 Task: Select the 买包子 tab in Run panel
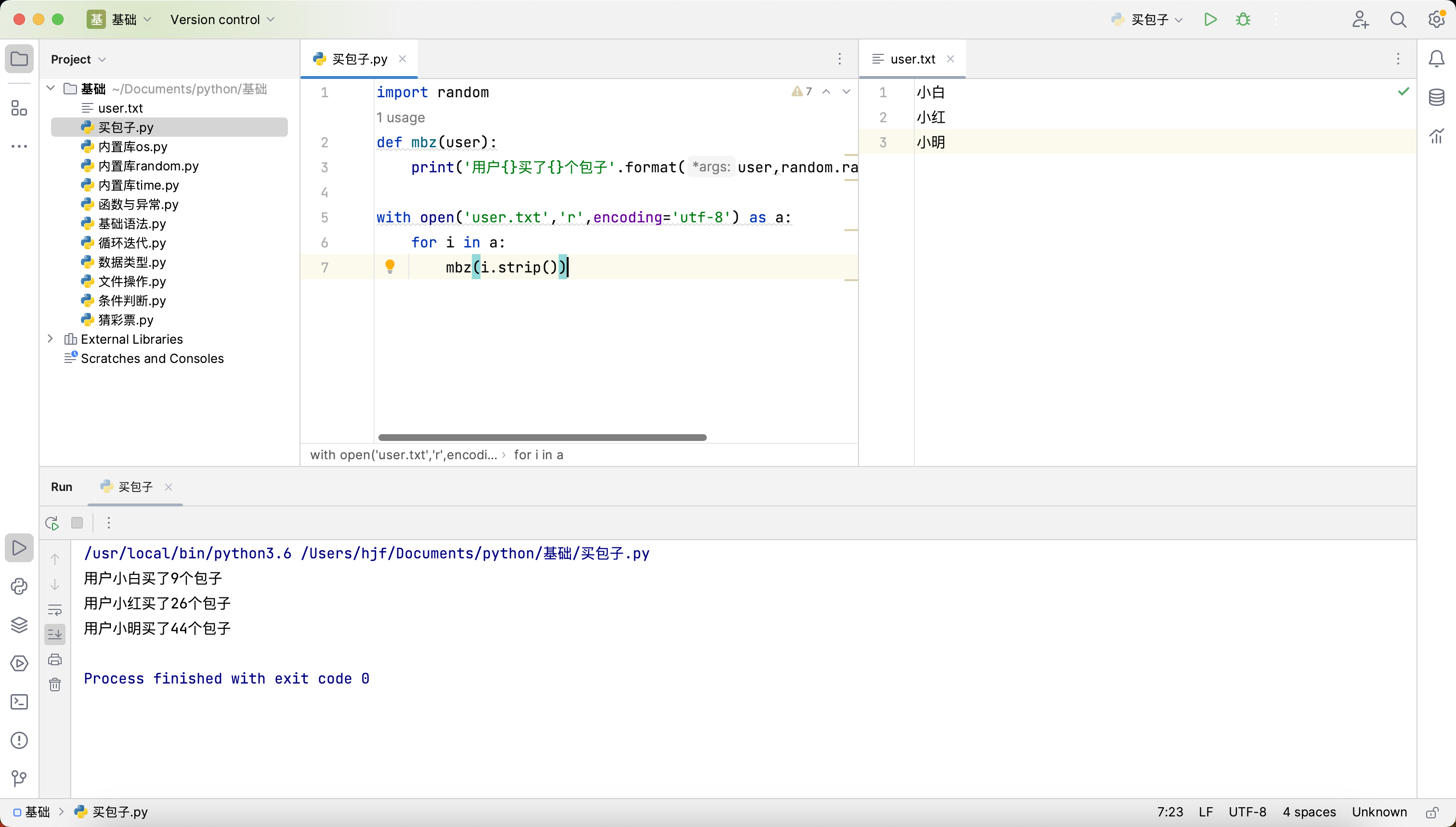point(135,487)
